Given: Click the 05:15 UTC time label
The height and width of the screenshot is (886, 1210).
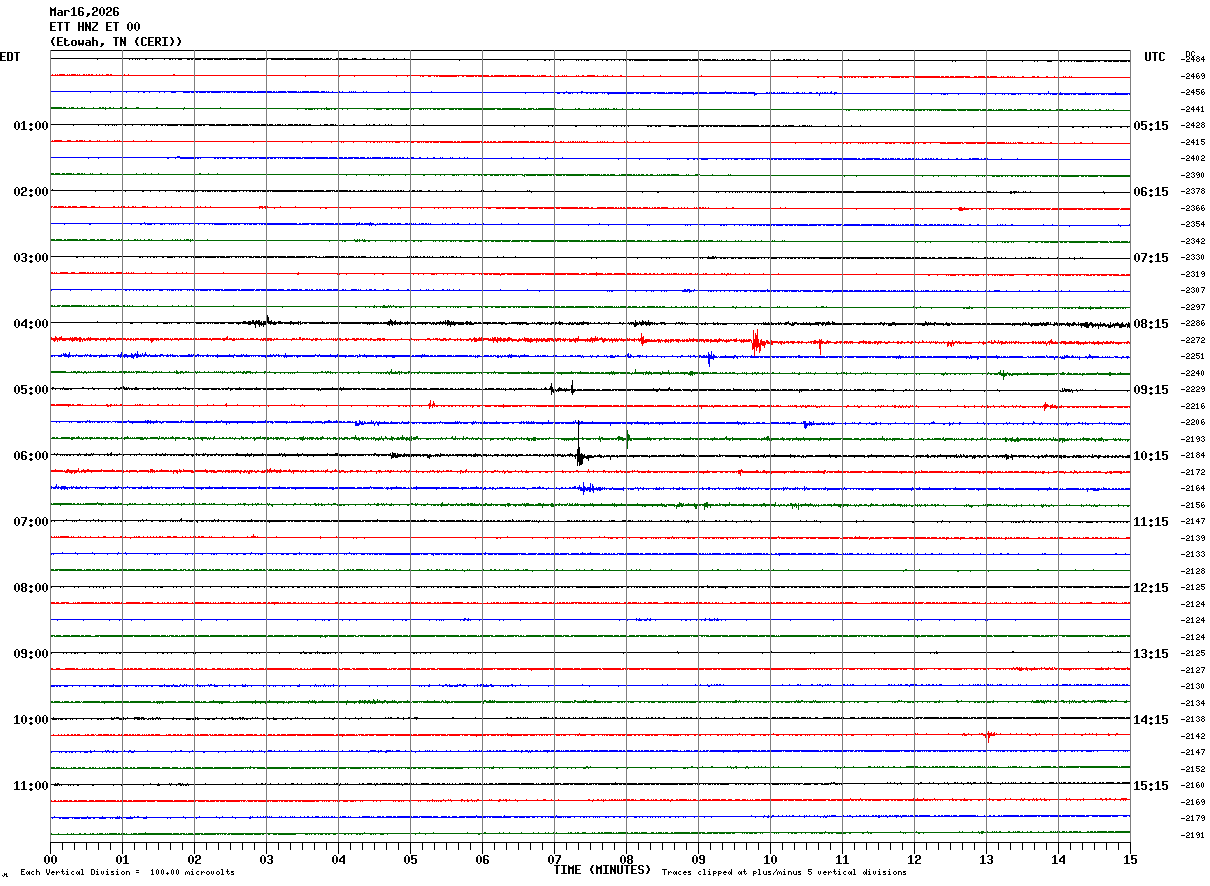Looking at the screenshot, I should click(1151, 126).
